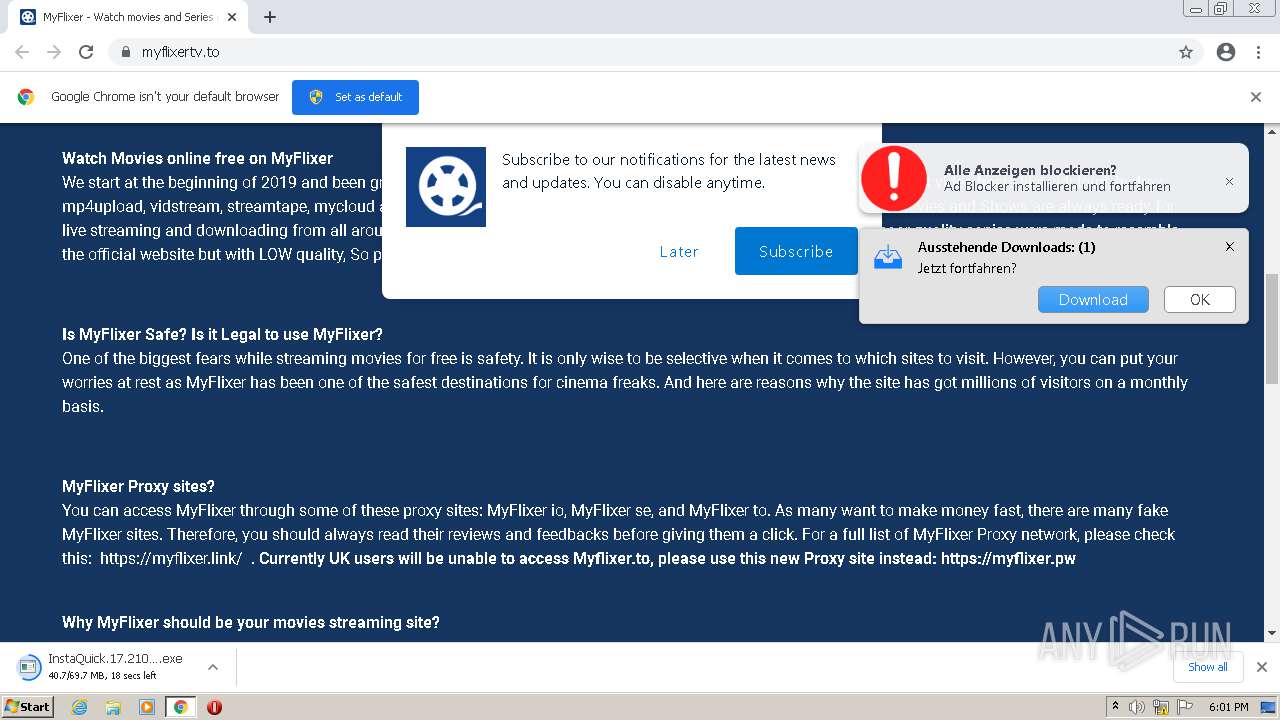Select the MyFlixer tab
1280x720 pixels.
coord(128,17)
